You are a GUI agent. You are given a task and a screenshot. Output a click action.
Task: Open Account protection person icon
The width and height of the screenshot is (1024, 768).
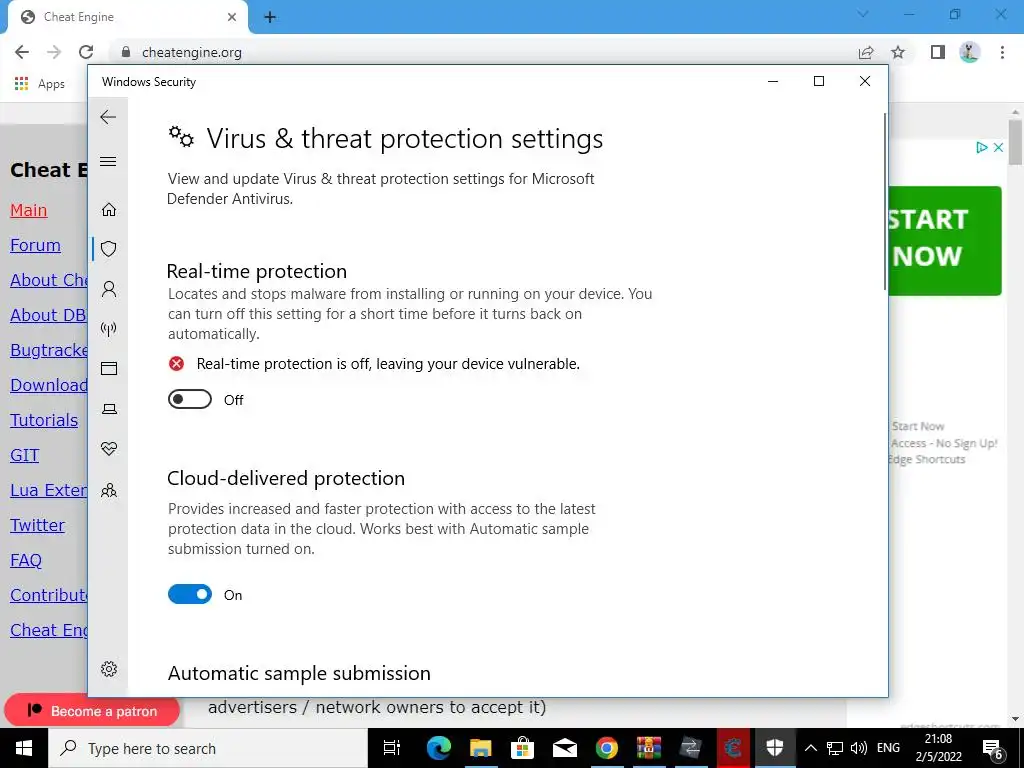click(109, 289)
